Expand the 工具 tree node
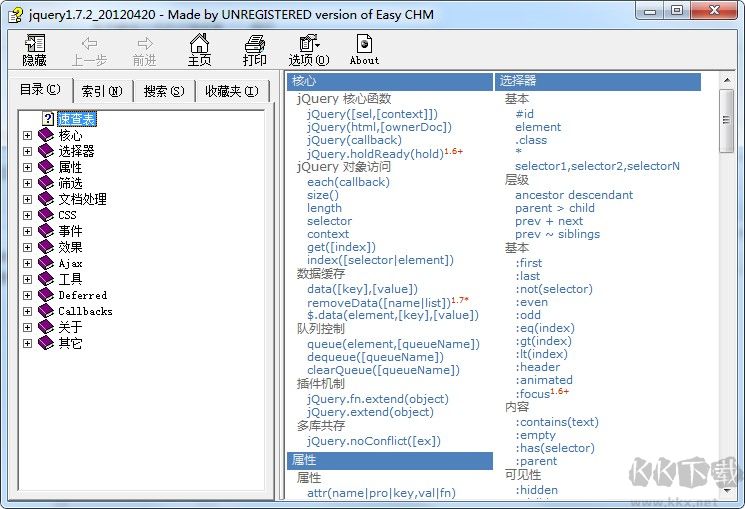Screen dimensions: 745x509 tap(28, 279)
